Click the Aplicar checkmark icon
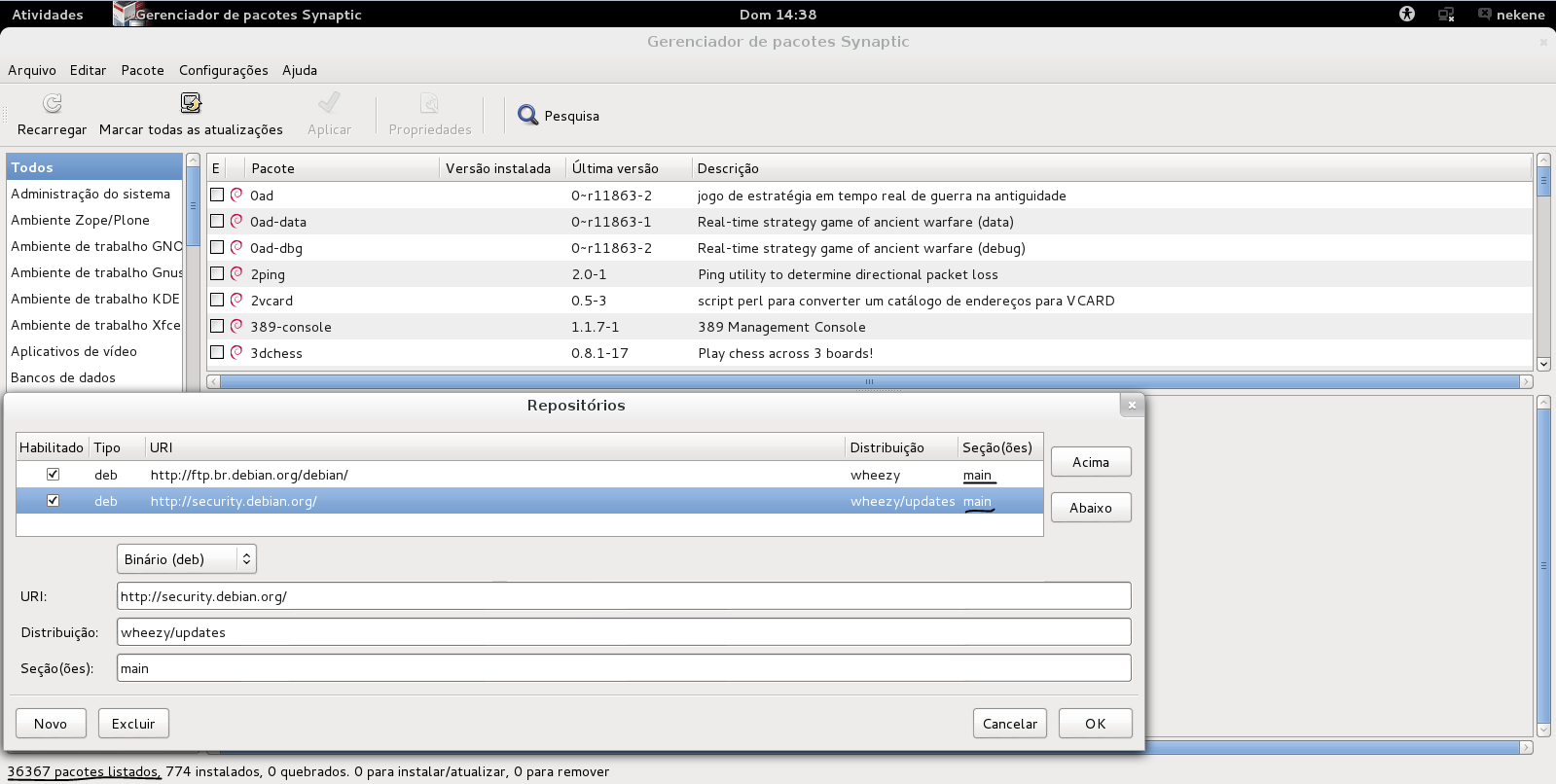The height and width of the screenshot is (784, 1556). pyautogui.click(x=329, y=103)
